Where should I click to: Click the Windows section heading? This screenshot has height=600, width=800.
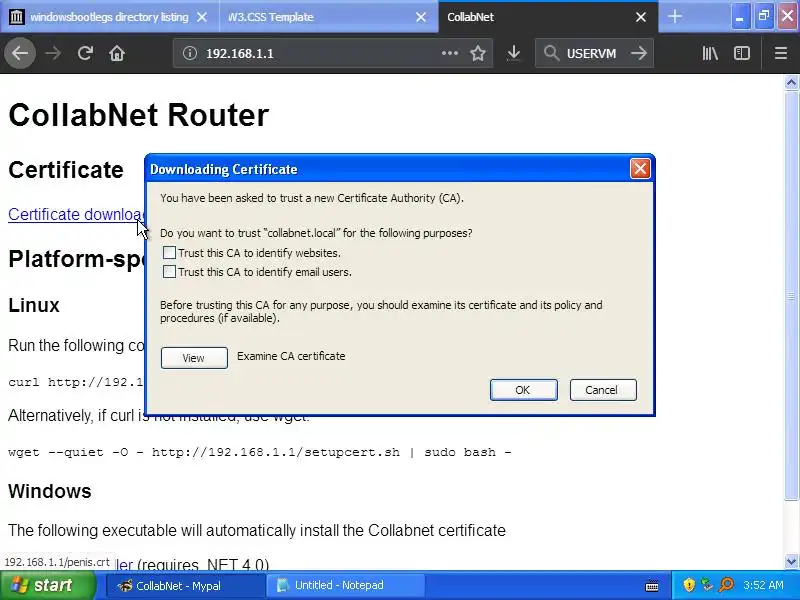(50, 491)
